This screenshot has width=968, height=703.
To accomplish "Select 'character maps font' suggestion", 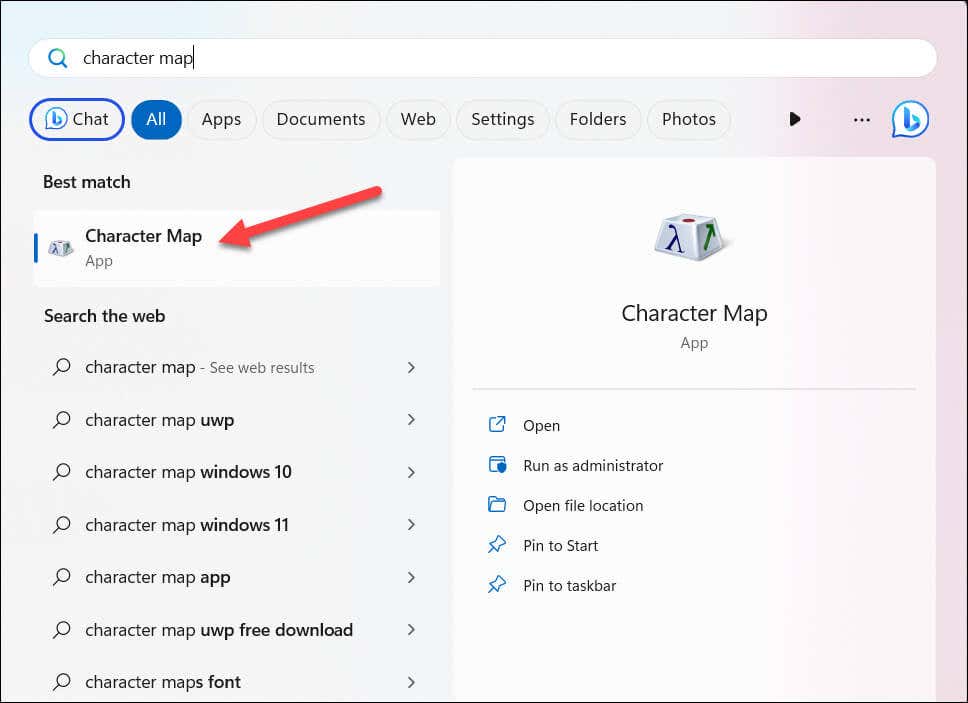I will 237,682.
